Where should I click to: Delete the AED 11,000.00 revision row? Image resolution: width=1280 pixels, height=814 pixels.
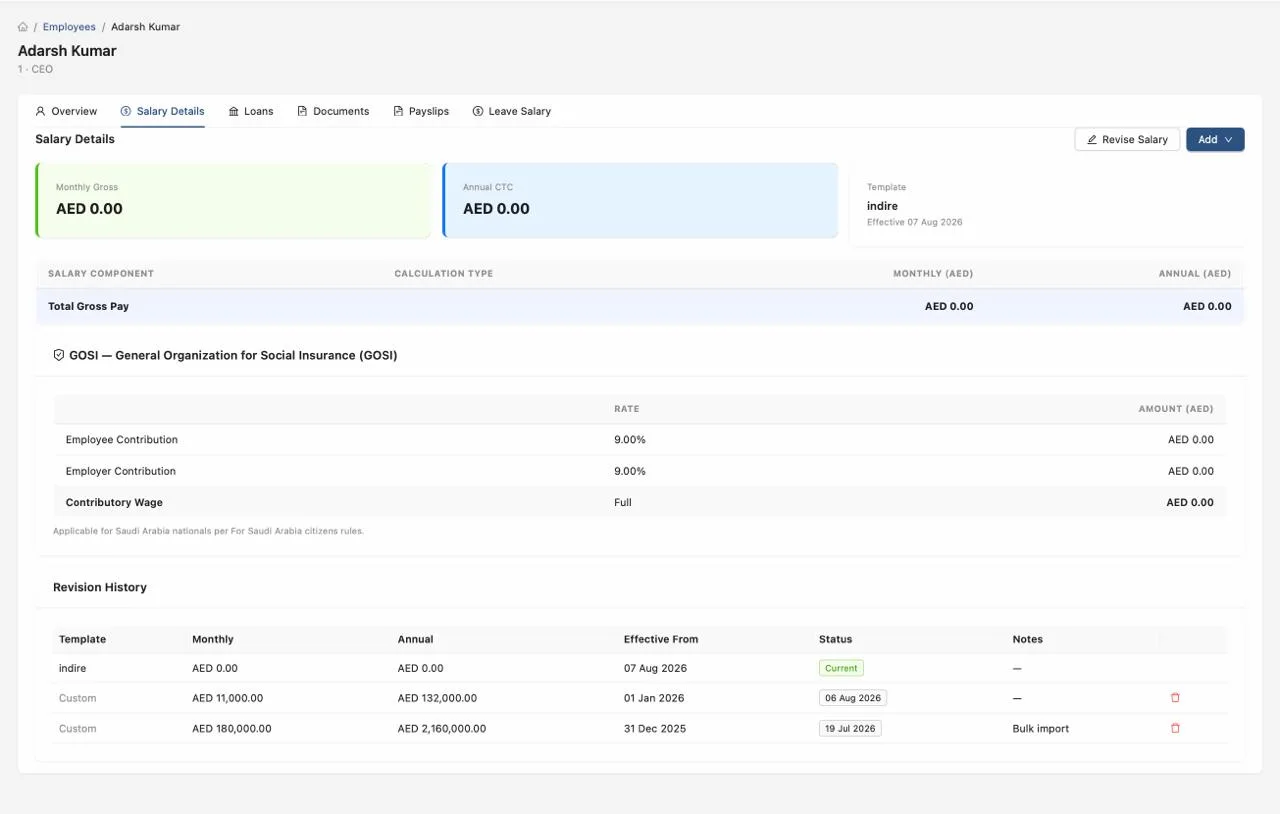(x=1175, y=698)
